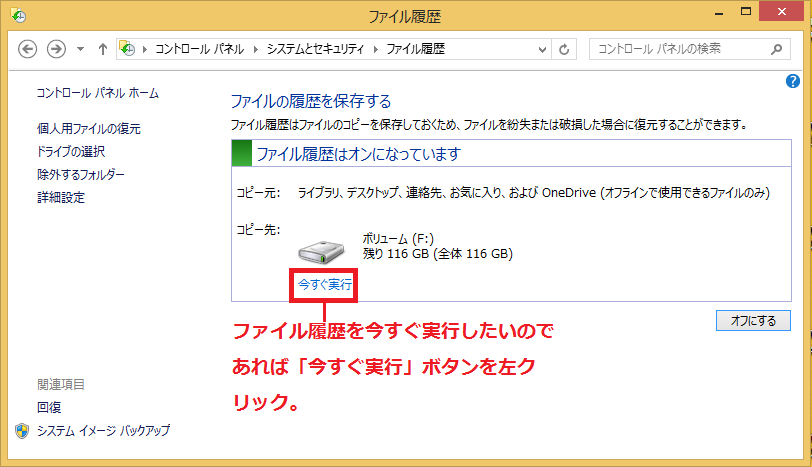812x467 pixels.
Task: Open ドライブの選択 link
Action: (71, 152)
